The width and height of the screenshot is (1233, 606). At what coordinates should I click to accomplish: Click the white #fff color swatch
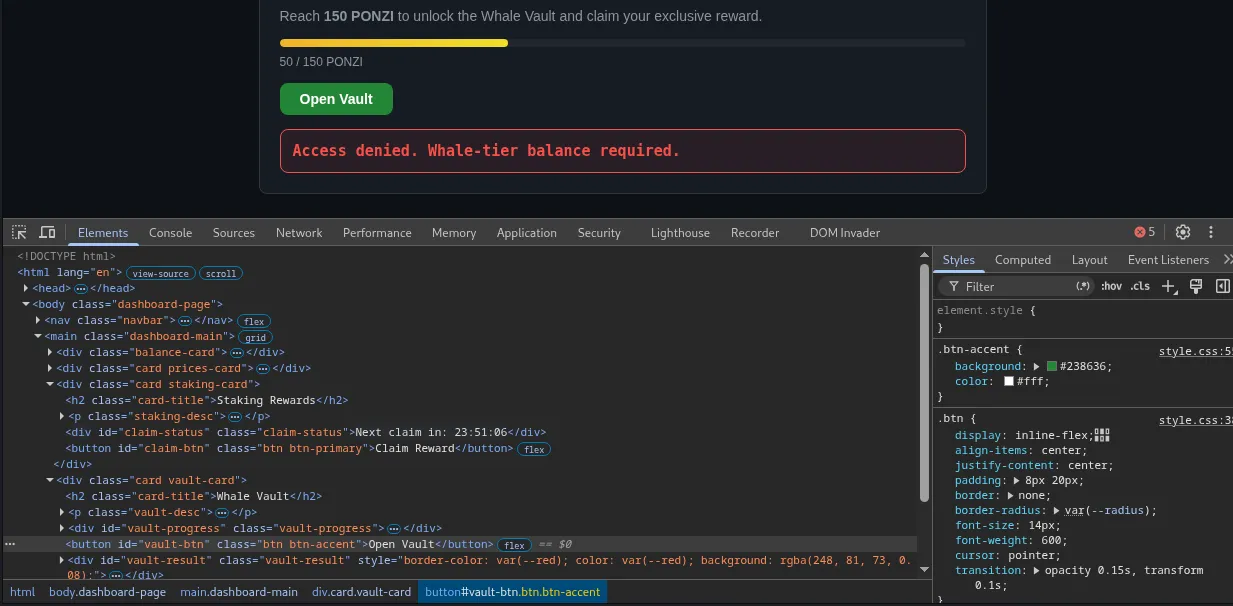(1009, 381)
